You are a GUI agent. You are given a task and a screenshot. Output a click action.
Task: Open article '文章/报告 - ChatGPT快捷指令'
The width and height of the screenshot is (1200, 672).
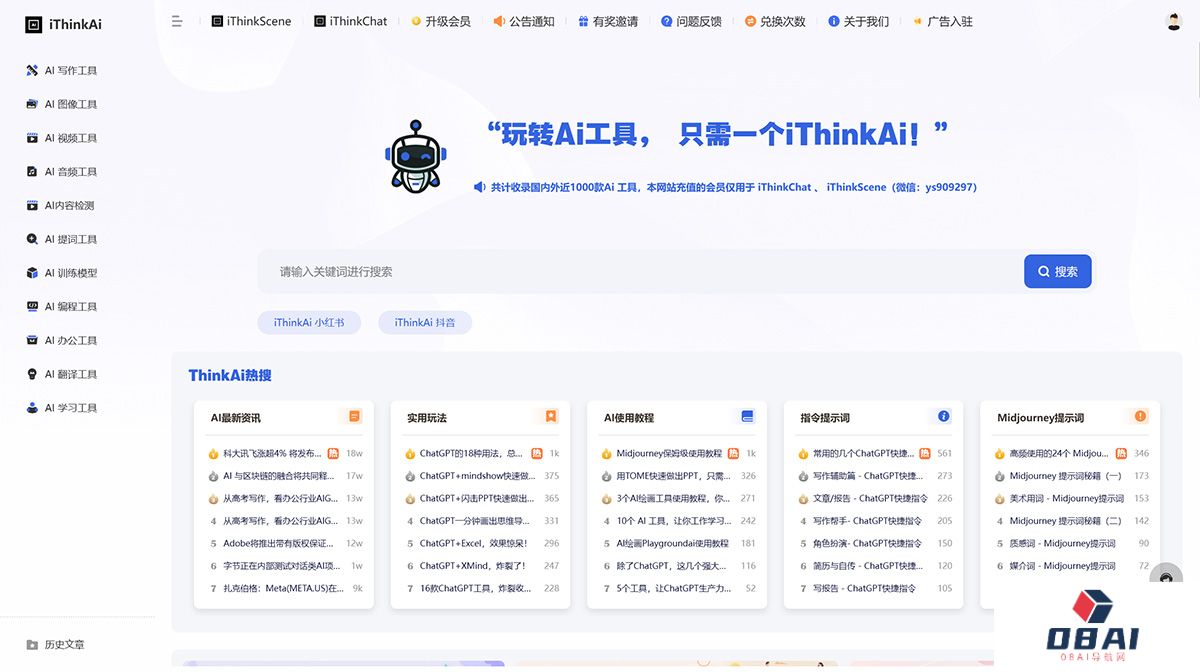[x=870, y=499]
